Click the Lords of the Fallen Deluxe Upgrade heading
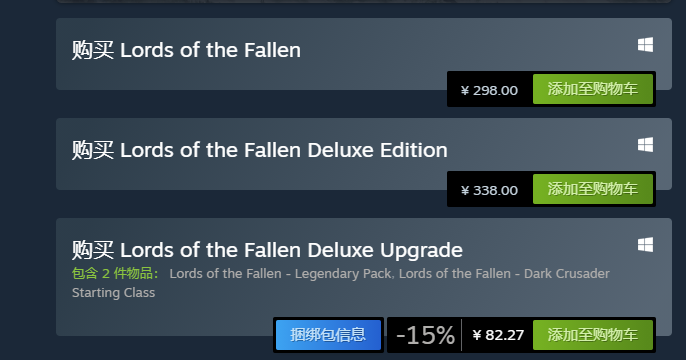This screenshot has width=686, height=360. click(x=267, y=250)
